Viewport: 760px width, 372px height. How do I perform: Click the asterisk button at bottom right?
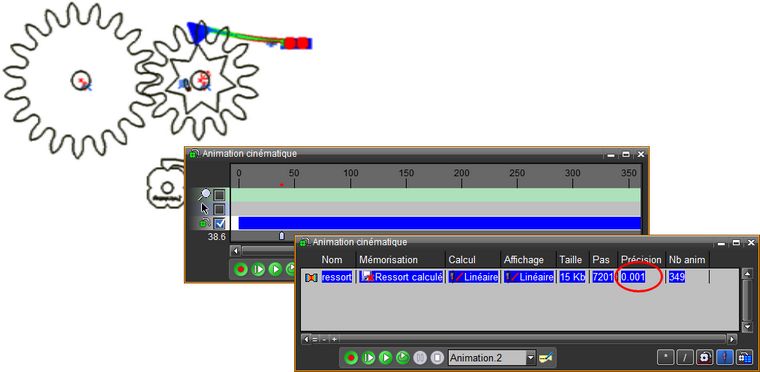click(x=665, y=357)
